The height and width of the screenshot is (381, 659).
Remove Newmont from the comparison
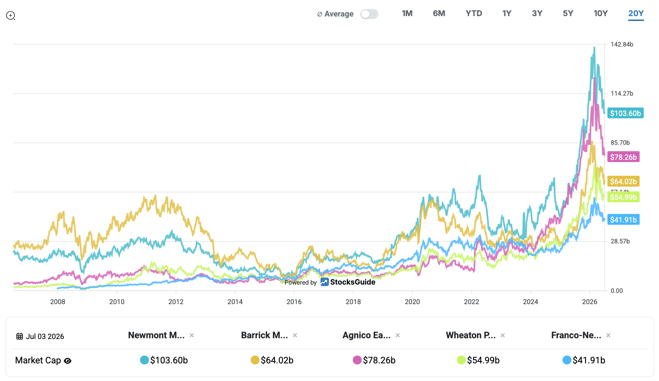coord(192,335)
